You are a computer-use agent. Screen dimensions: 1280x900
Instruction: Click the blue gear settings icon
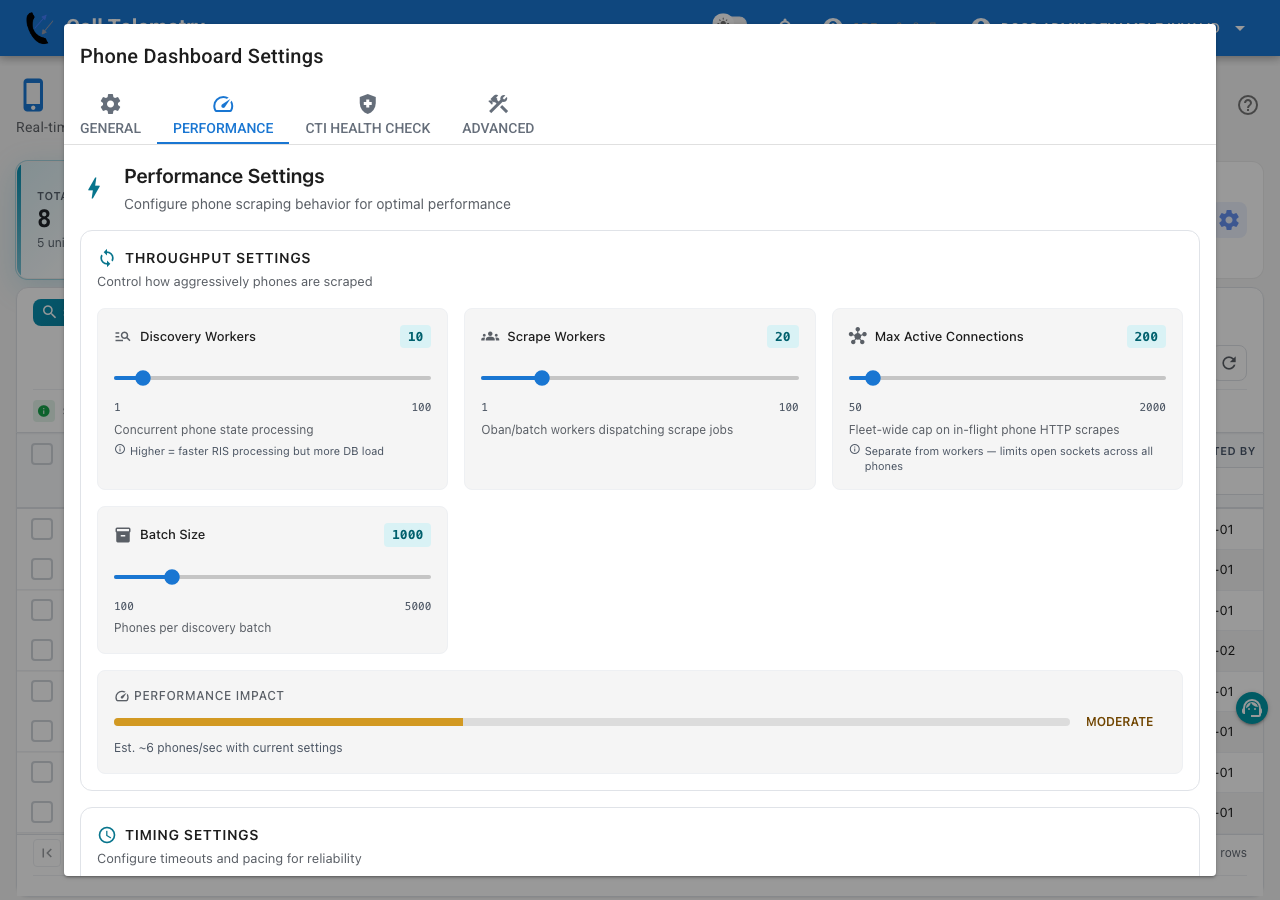[x=1229, y=220]
